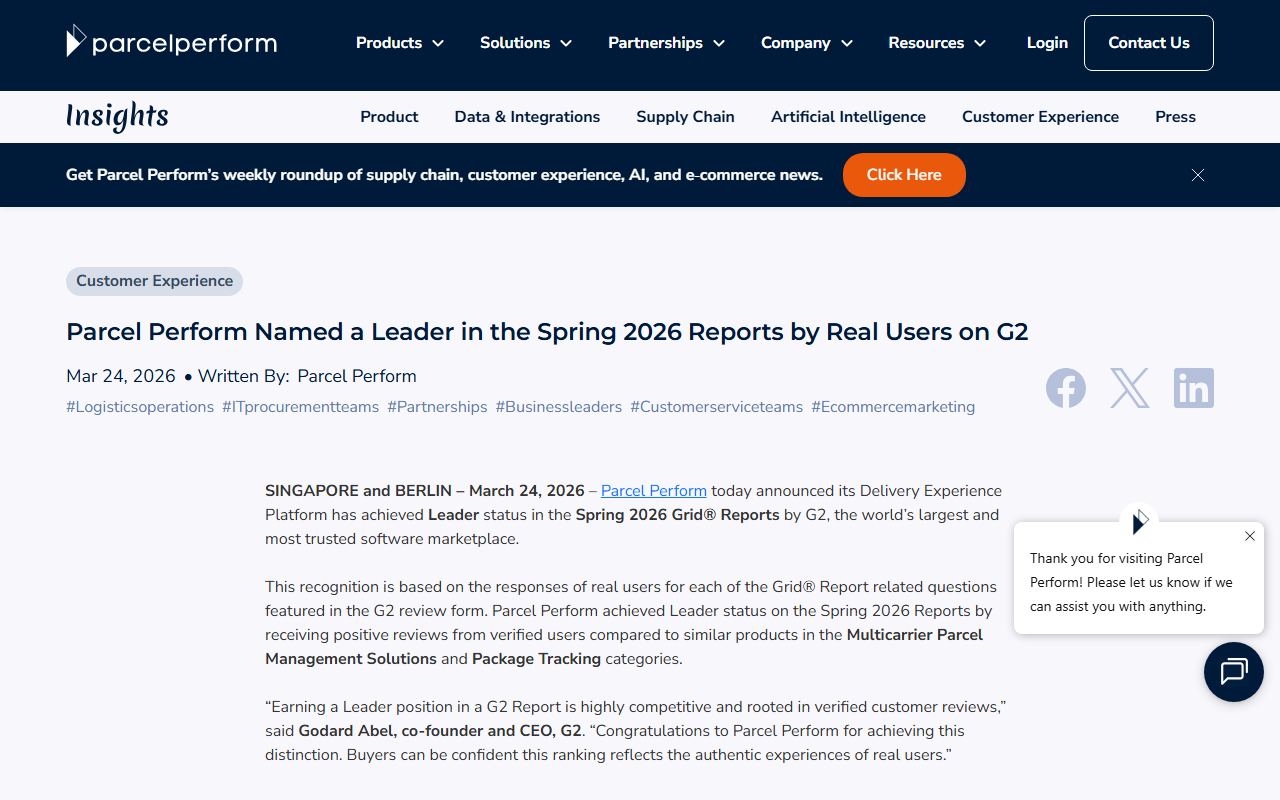The height and width of the screenshot is (800, 1280).
Task: Click the bold text Spring 2026 Grid® Reports
Action: coord(678,515)
